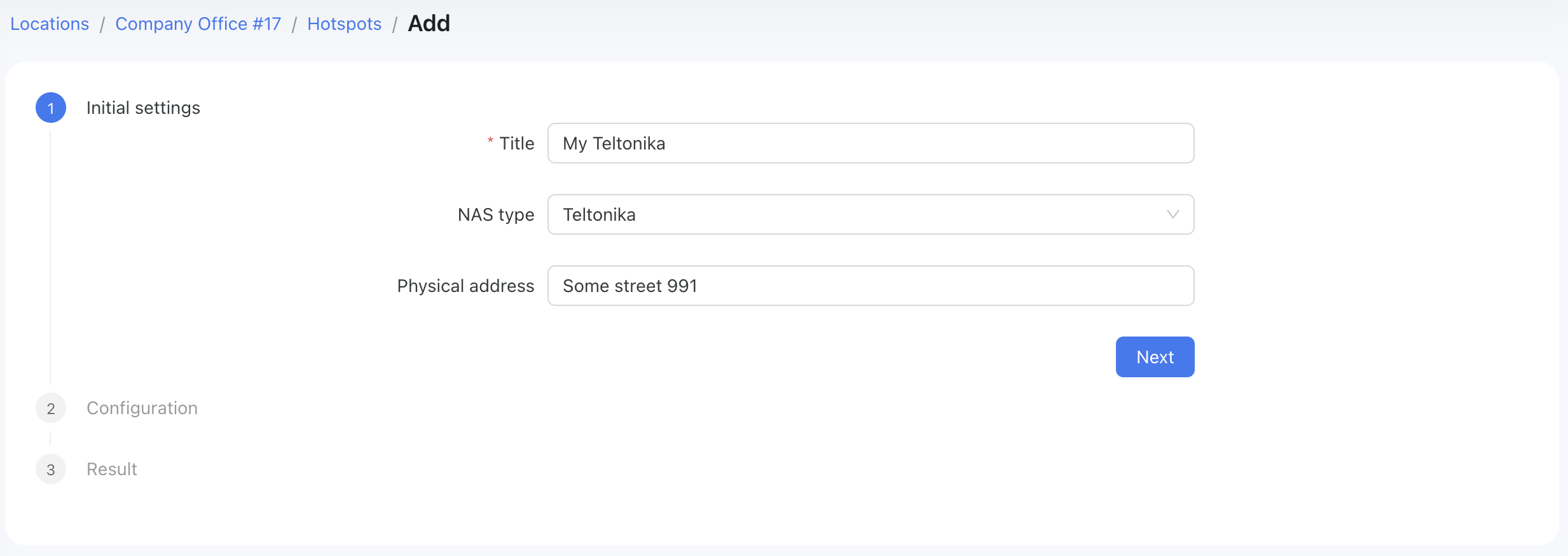This screenshot has height=556, width=1568.
Task: Go to Company Office #17 breadcrumb
Action: click(x=198, y=24)
